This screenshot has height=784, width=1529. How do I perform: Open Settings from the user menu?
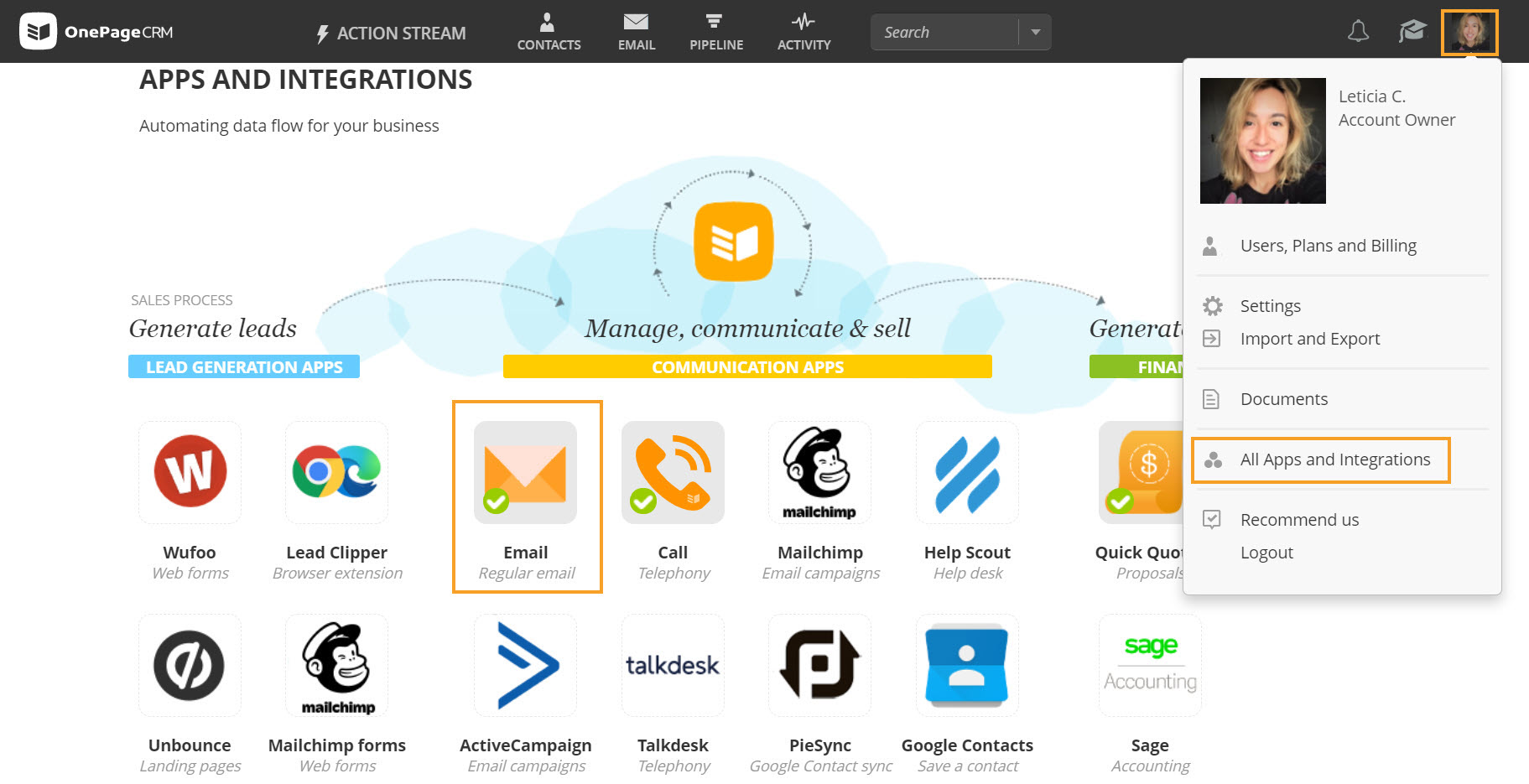1270,306
